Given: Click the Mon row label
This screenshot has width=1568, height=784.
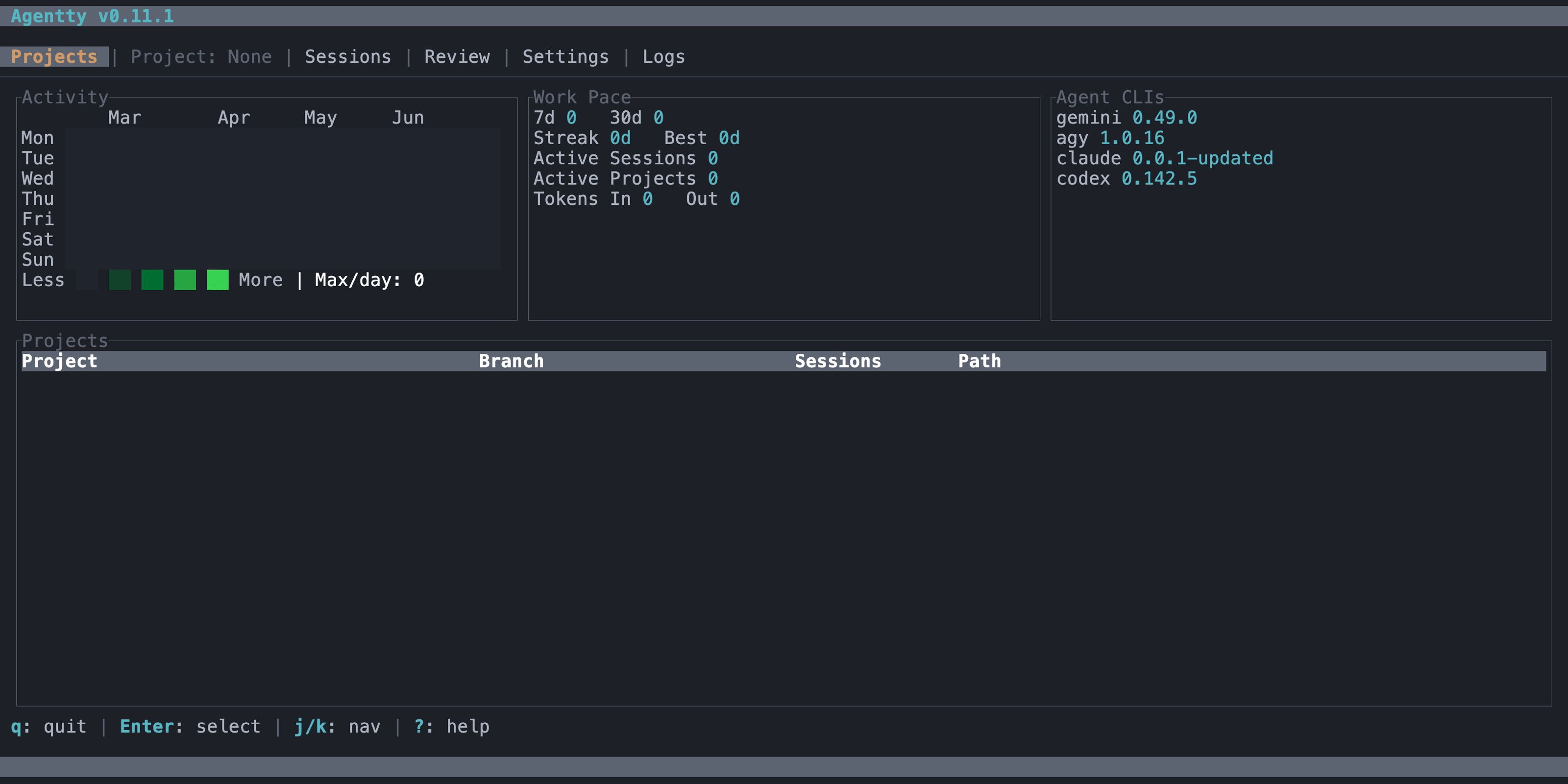Looking at the screenshot, I should coord(38,138).
